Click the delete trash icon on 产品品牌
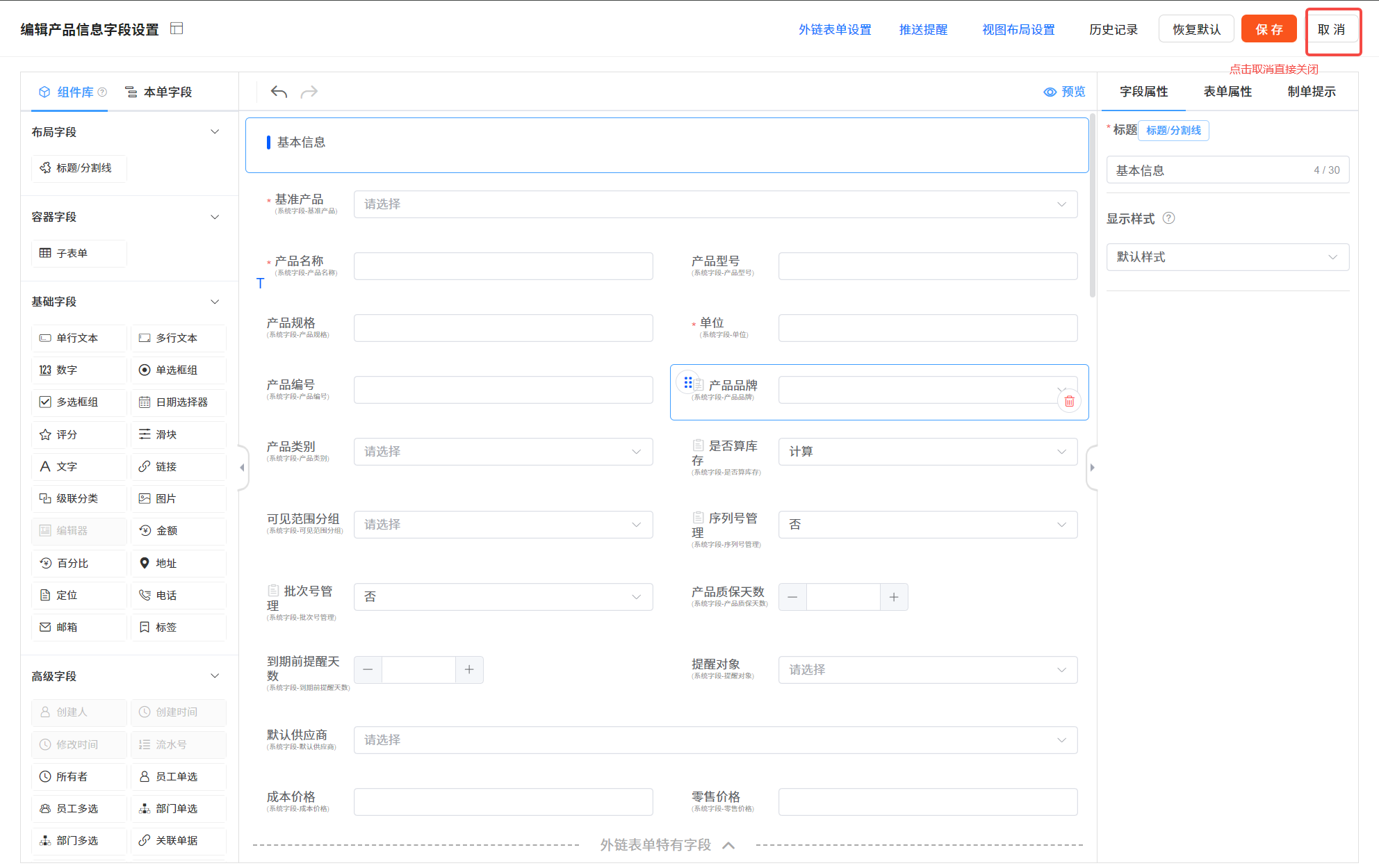 pos(1069,401)
